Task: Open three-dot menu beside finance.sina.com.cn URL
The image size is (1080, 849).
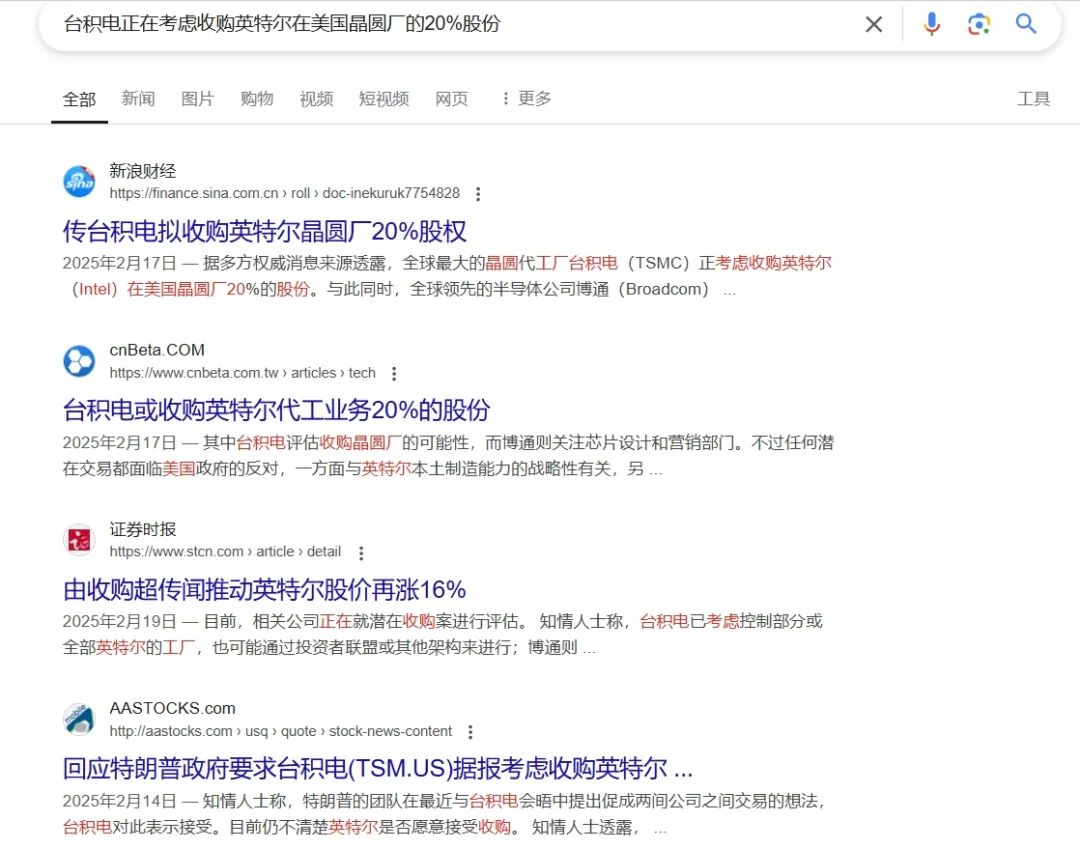Action: [x=478, y=194]
